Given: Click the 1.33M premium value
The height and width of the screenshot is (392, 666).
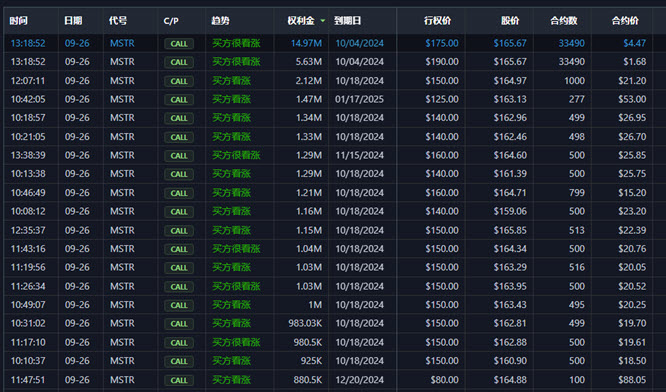Looking at the screenshot, I should pos(309,137).
